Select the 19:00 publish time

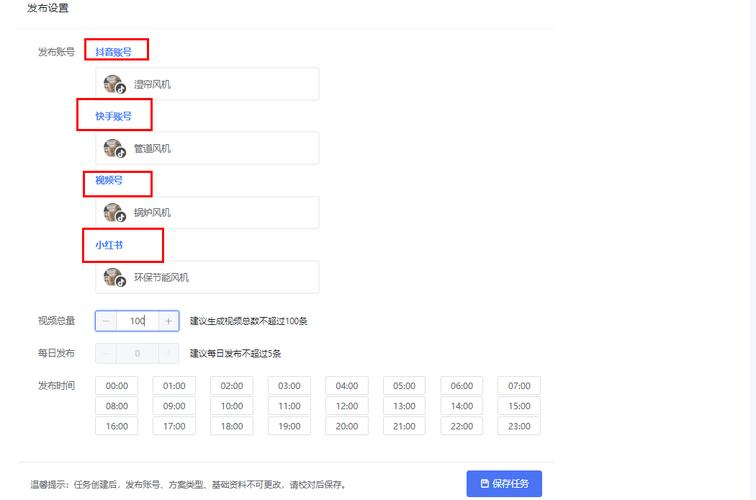coord(289,426)
